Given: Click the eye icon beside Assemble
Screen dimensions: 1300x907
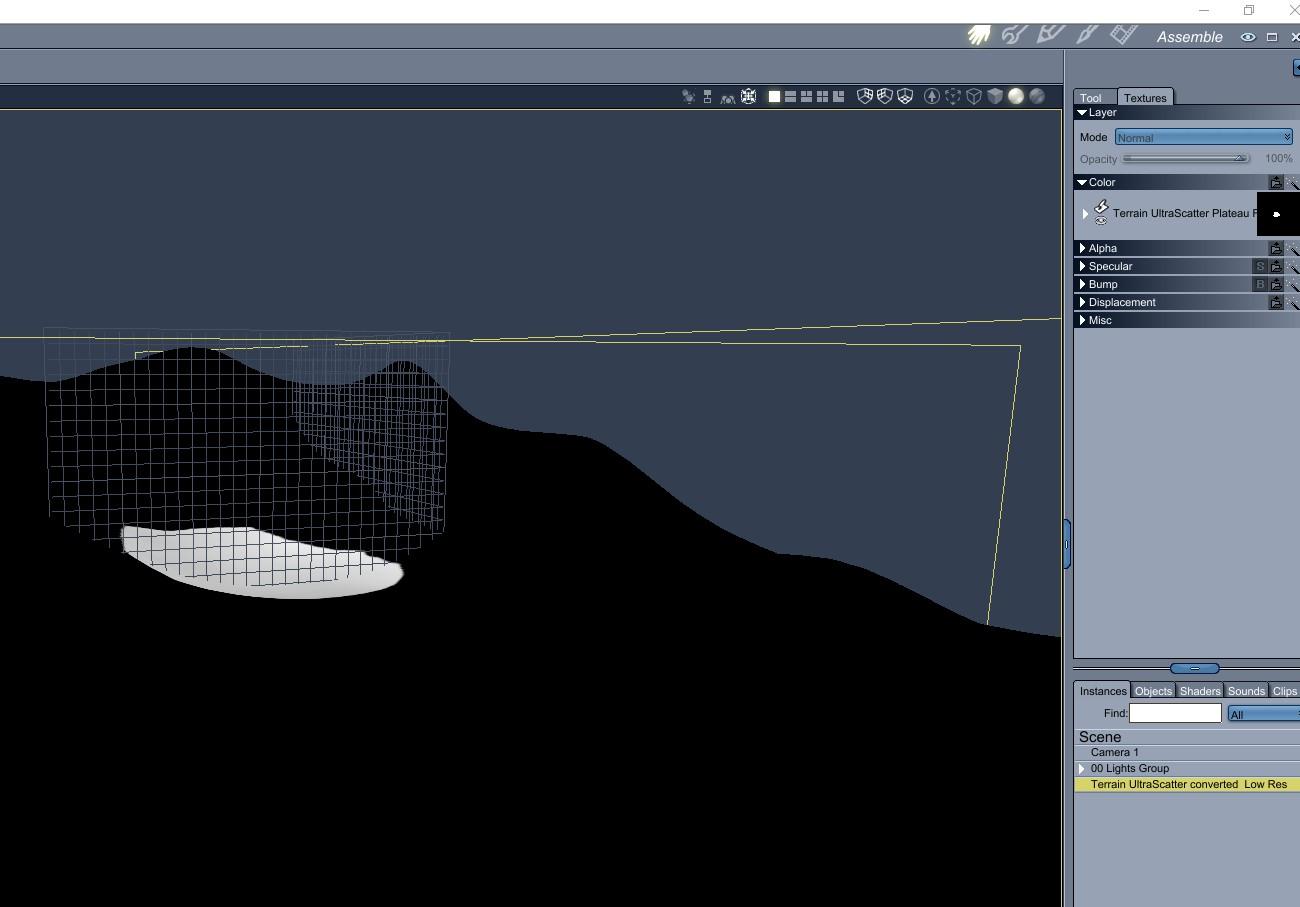Looking at the screenshot, I should (1248, 37).
